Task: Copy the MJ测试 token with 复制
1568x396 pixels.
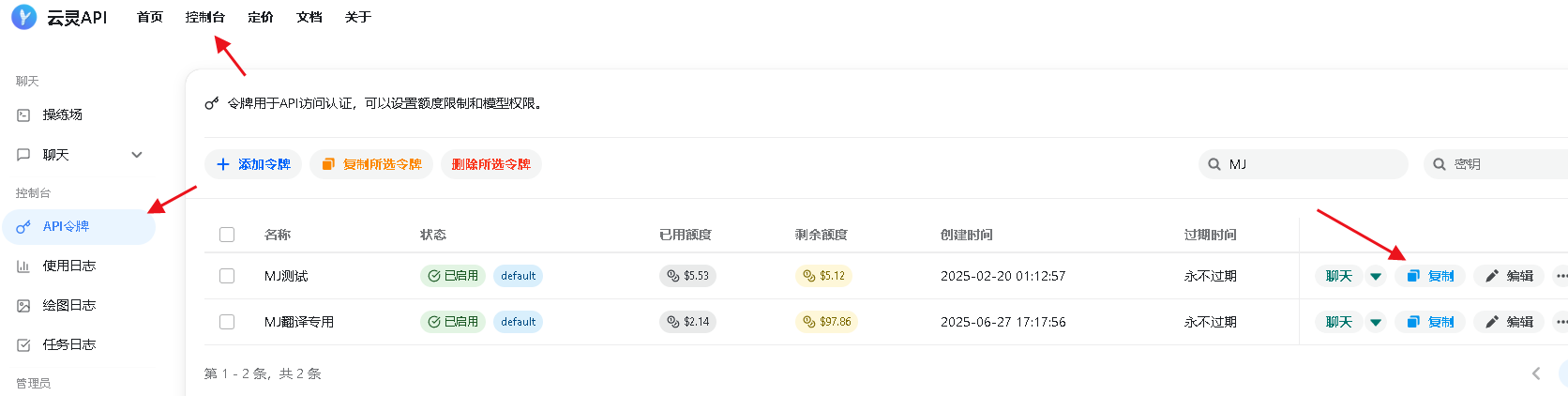Action: [1430, 276]
